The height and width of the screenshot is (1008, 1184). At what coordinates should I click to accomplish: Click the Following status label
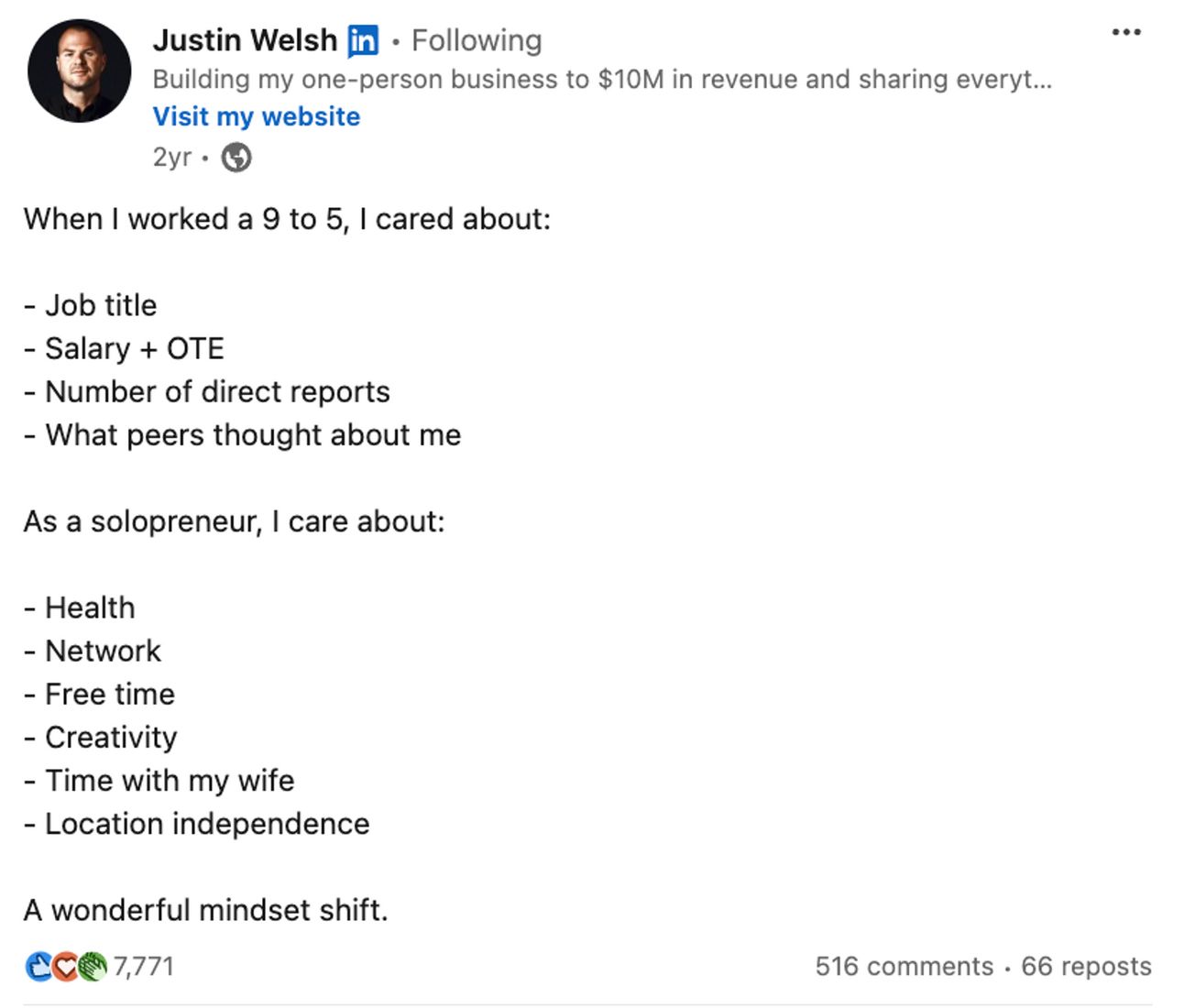click(x=477, y=40)
